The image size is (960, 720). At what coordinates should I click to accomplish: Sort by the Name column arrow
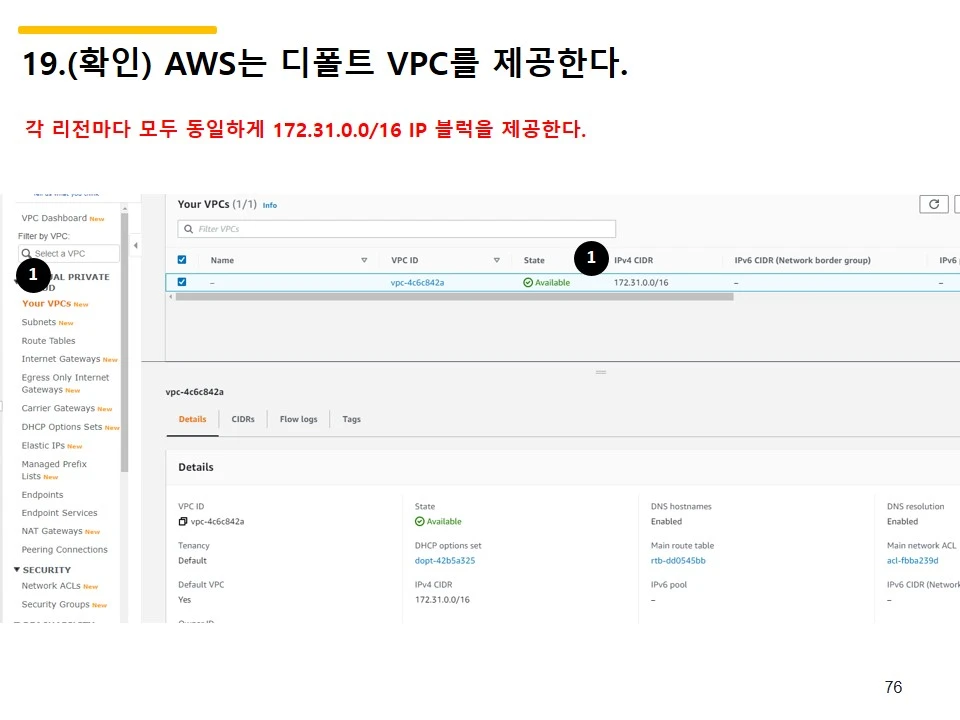[364, 260]
